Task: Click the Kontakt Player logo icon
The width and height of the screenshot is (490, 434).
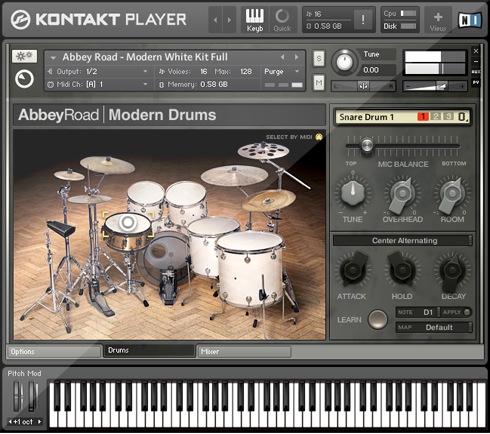Action: pyautogui.click(x=20, y=20)
